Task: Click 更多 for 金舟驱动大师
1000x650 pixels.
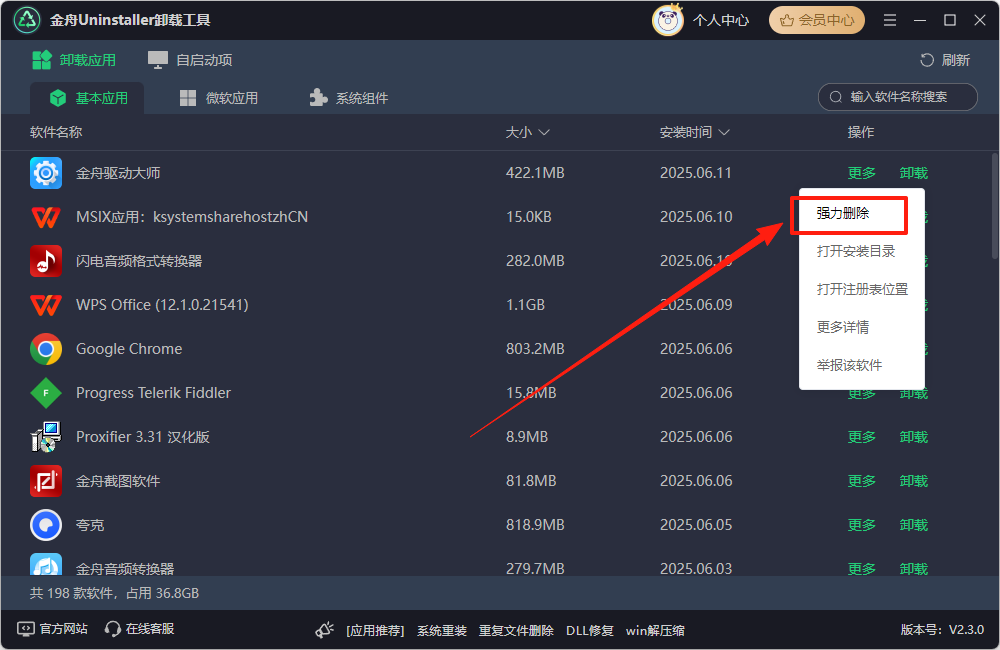Action: [x=862, y=173]
